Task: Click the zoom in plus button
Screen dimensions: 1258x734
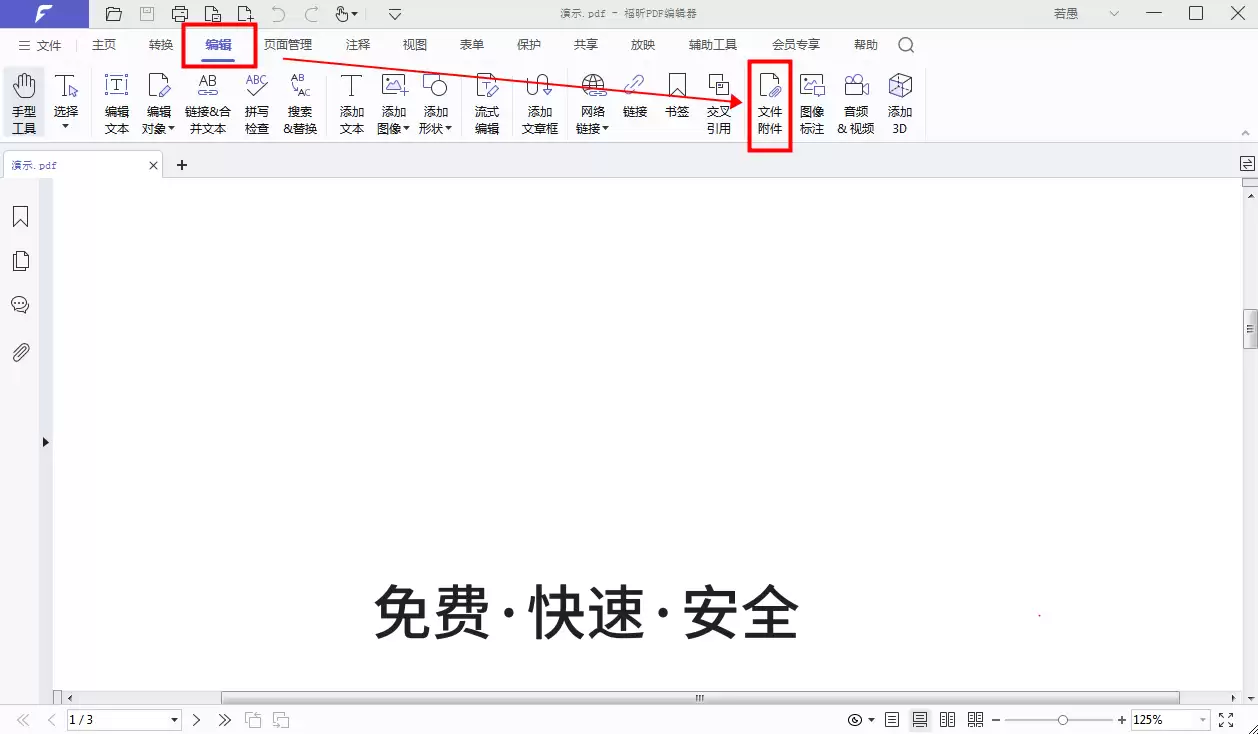Action: coord(1122,720)
